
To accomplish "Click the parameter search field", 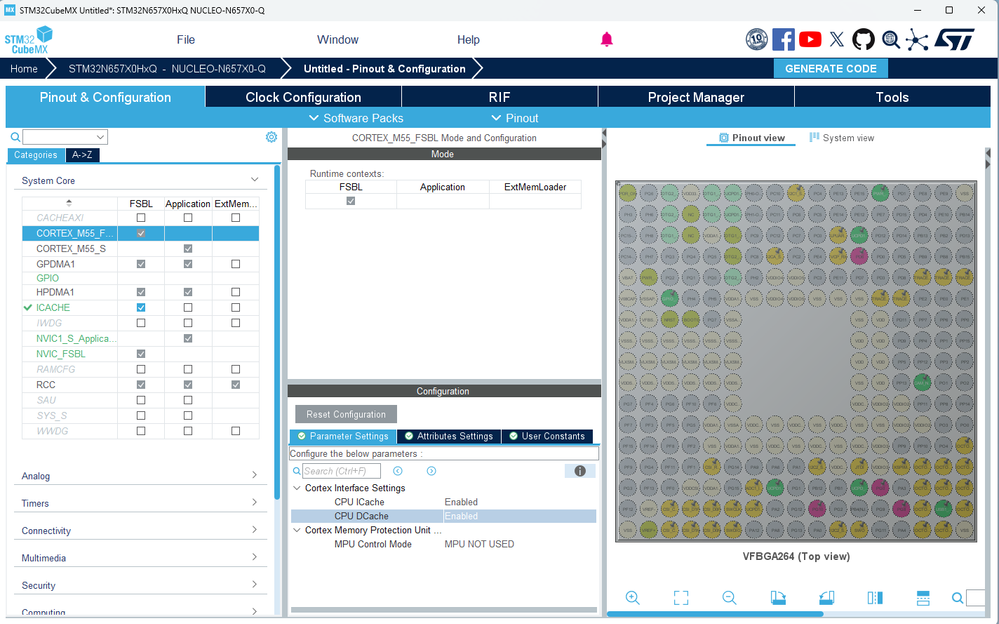I will [341, 471].
